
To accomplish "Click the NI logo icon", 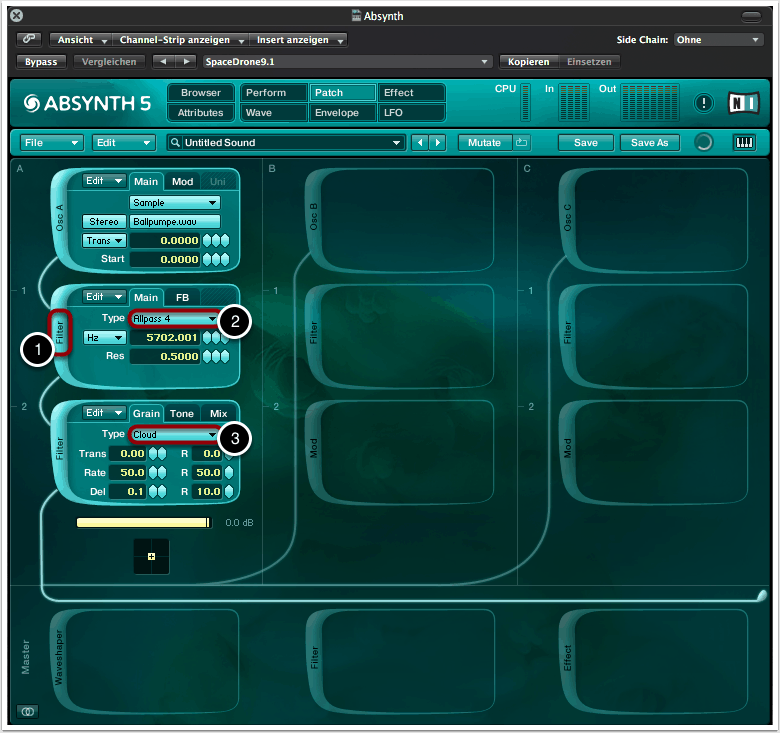I will point(743,102).
